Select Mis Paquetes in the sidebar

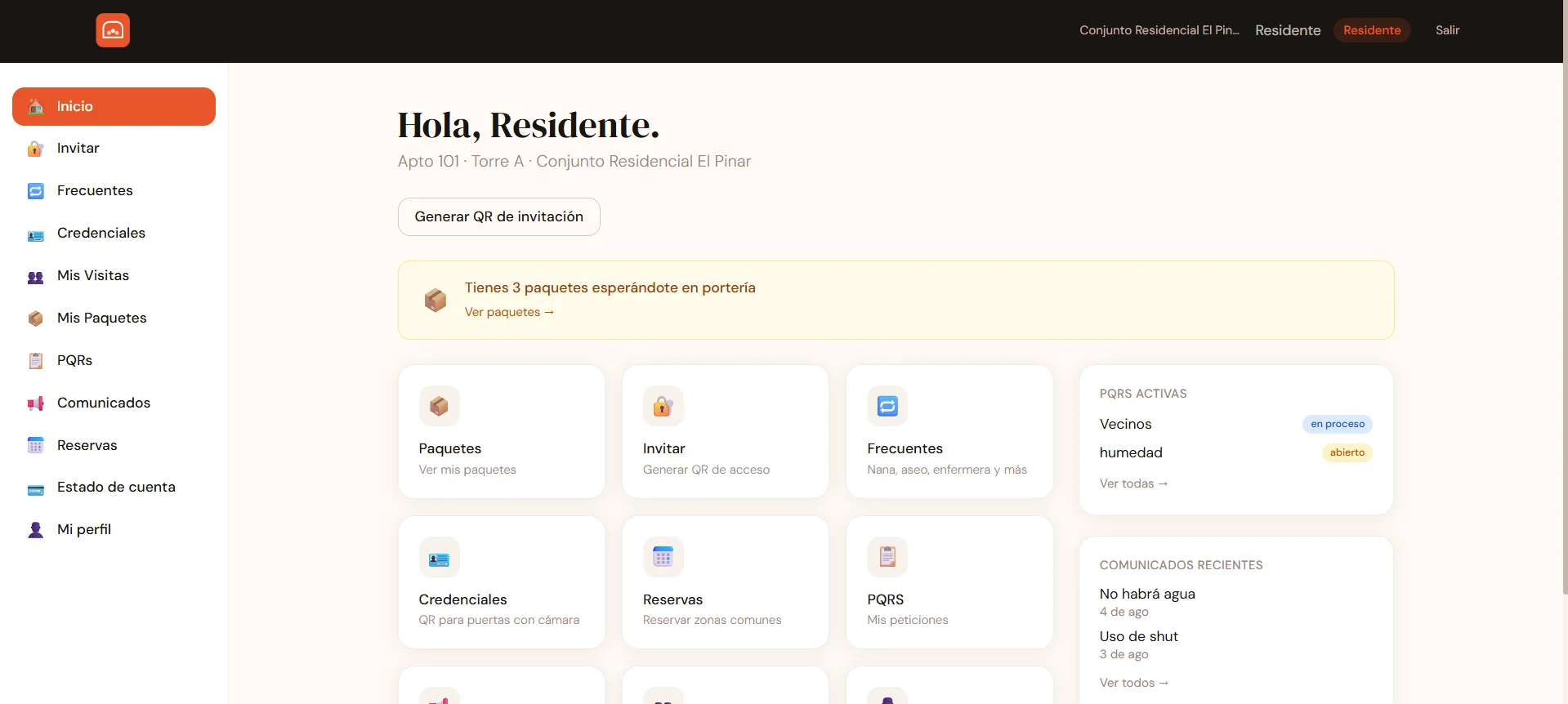point(114,319)
